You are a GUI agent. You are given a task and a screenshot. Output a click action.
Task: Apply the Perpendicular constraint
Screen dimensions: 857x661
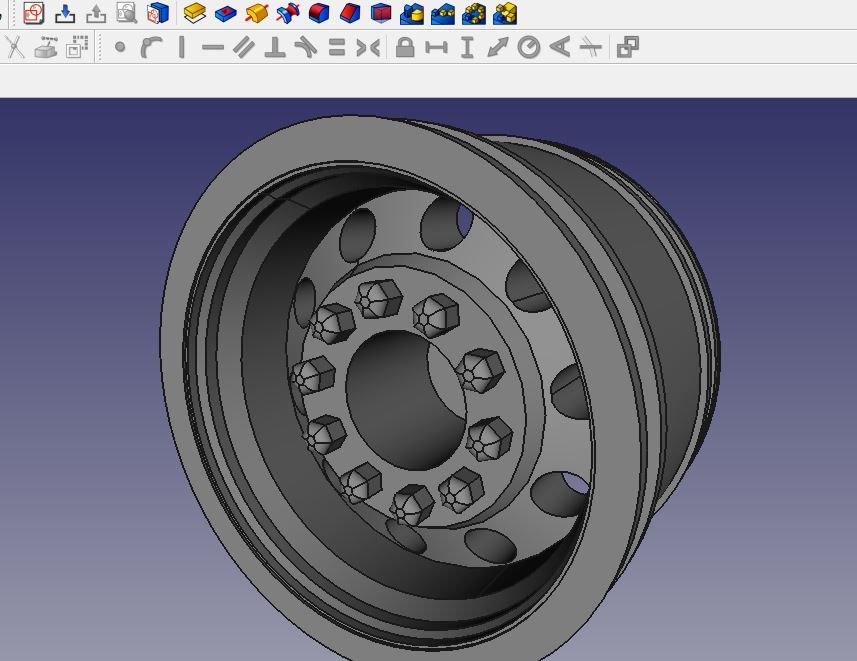point(275,47)
